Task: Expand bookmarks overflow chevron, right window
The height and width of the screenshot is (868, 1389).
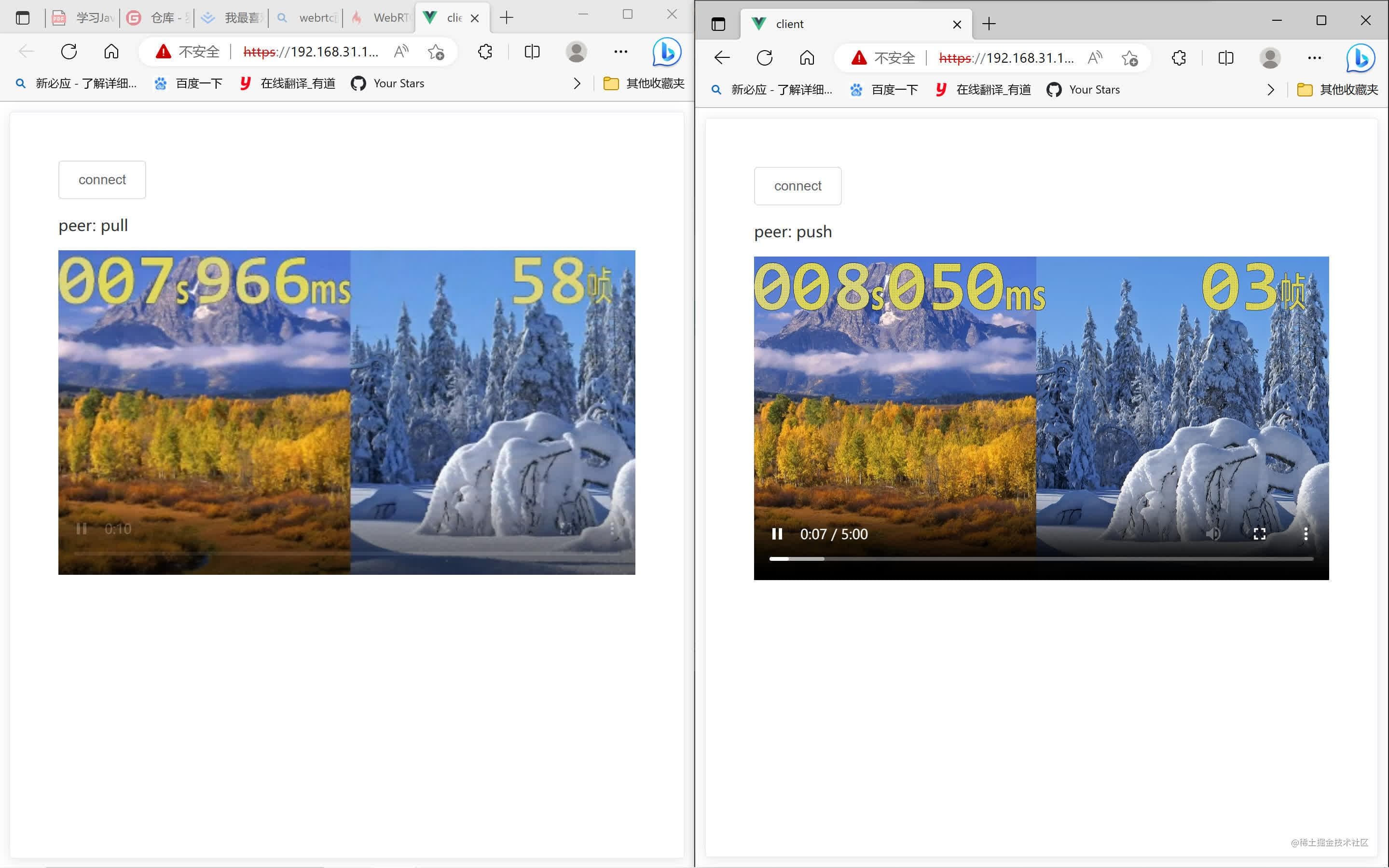Action: pos(1271,90)
